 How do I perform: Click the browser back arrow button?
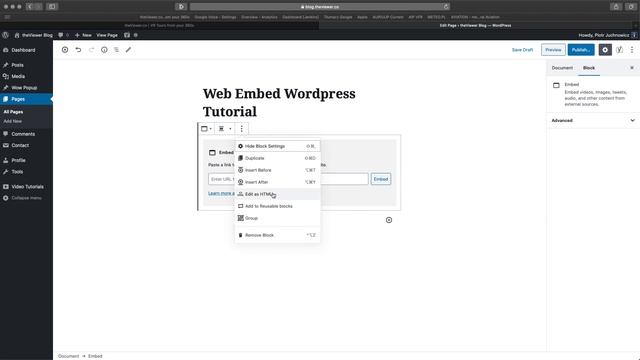[30, 7]
